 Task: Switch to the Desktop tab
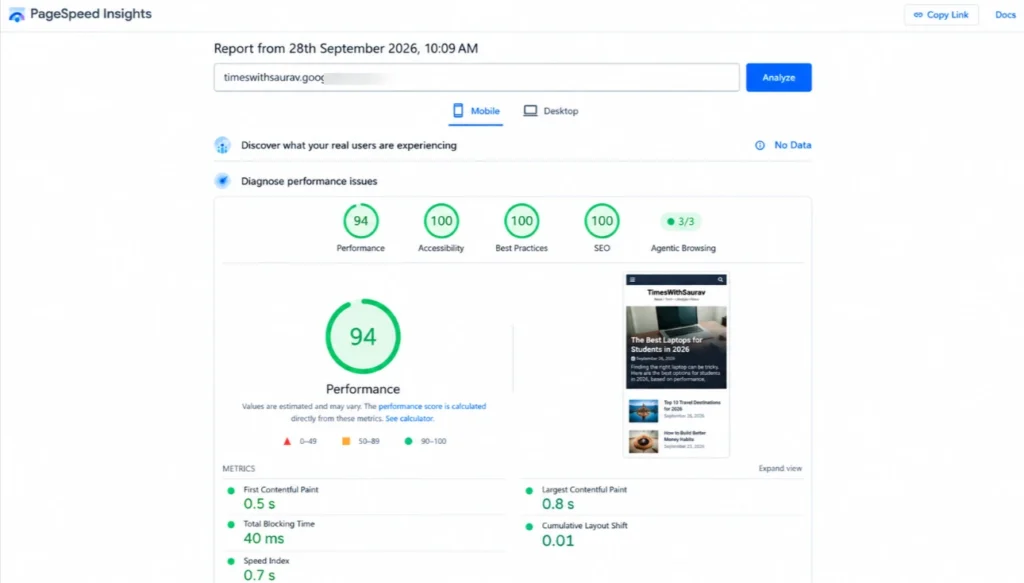coord(551,111)
